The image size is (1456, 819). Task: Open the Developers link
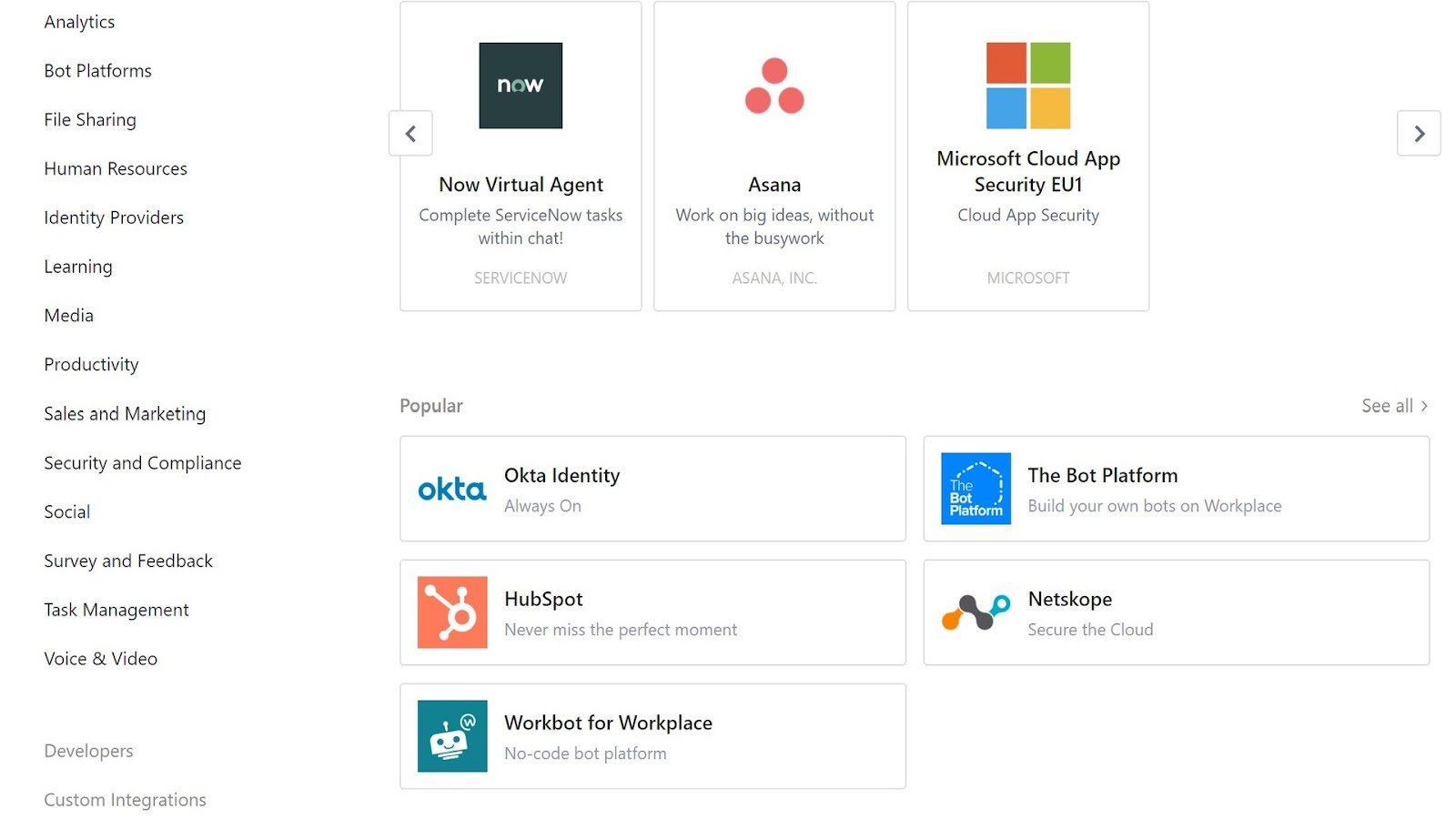[88, 751]
